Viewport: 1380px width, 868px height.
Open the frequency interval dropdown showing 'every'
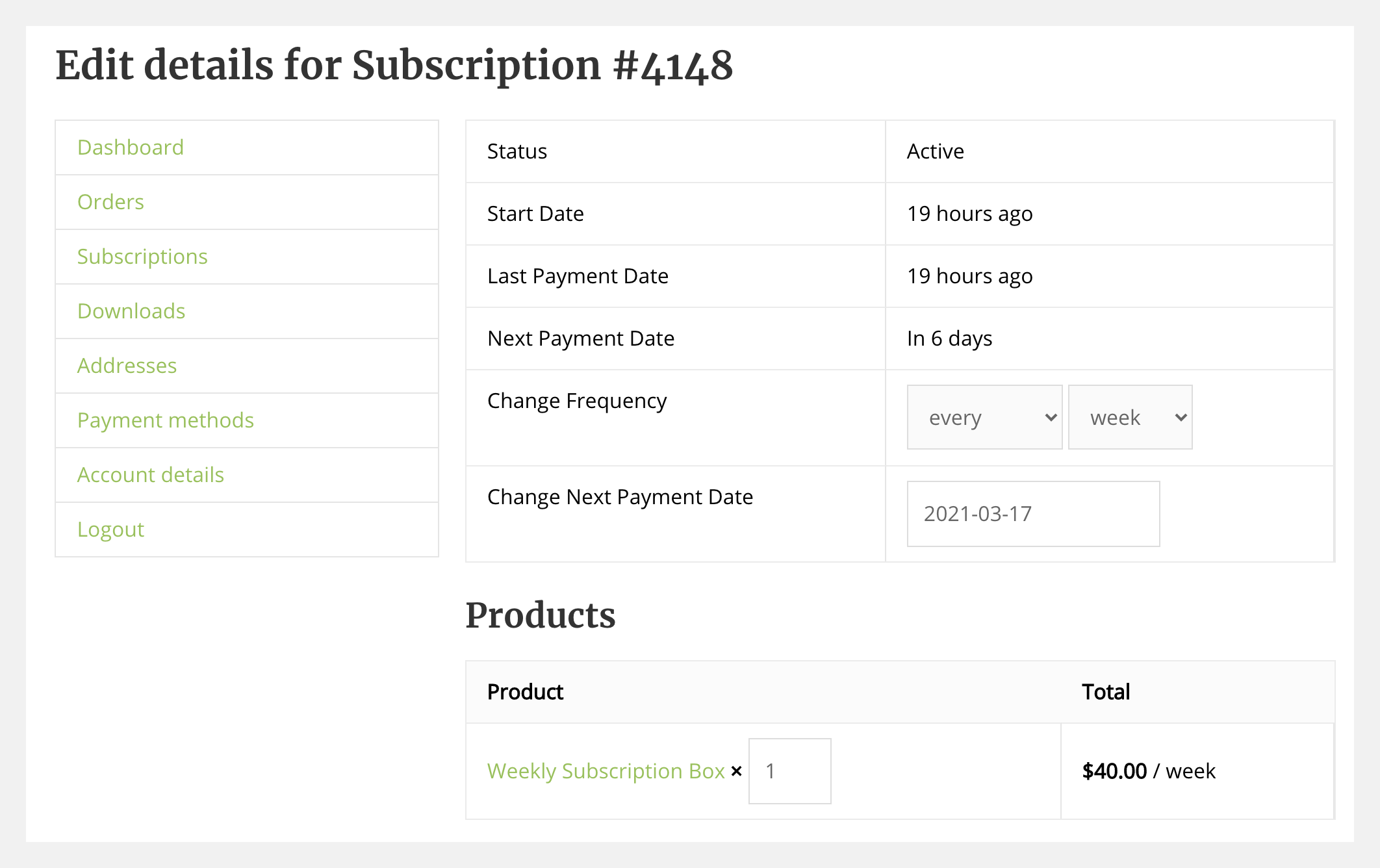pos(984,417)
